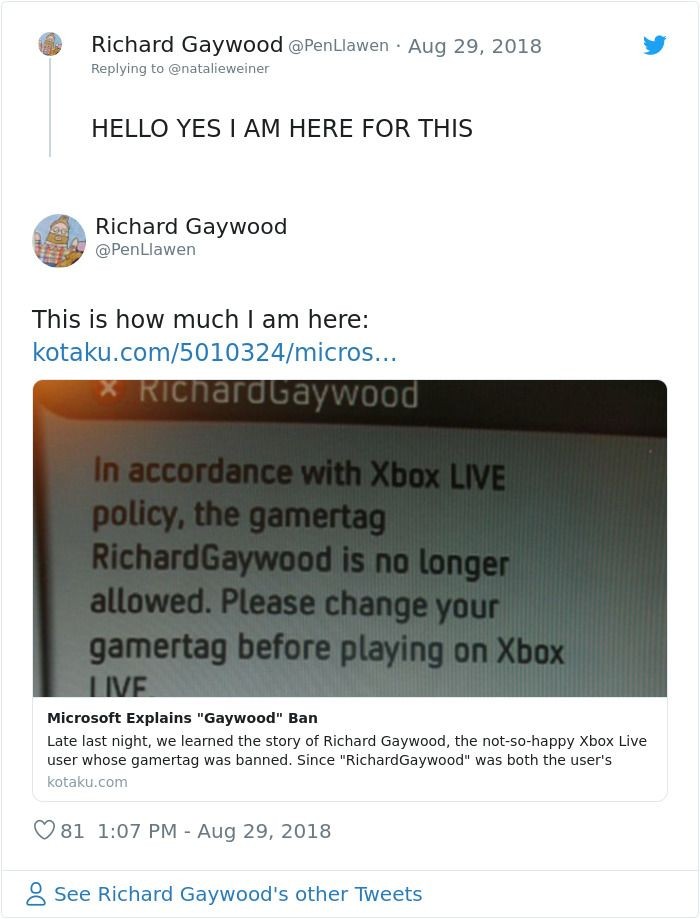Image resolution: width=700 pixels, height=919 pixels.
Task: Open @PenLlawen handle in the reply header
Action: pyautogui.click(x=338, y=46)
